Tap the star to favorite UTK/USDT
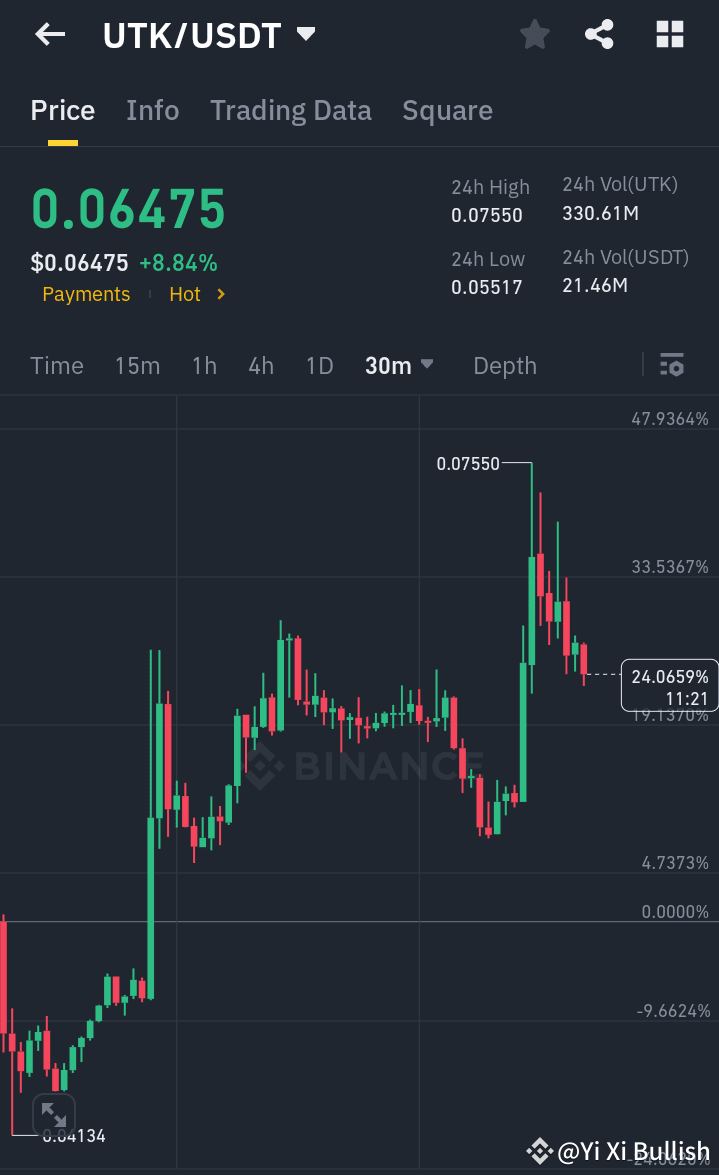 pyautogui.click(x=534, y=34)
